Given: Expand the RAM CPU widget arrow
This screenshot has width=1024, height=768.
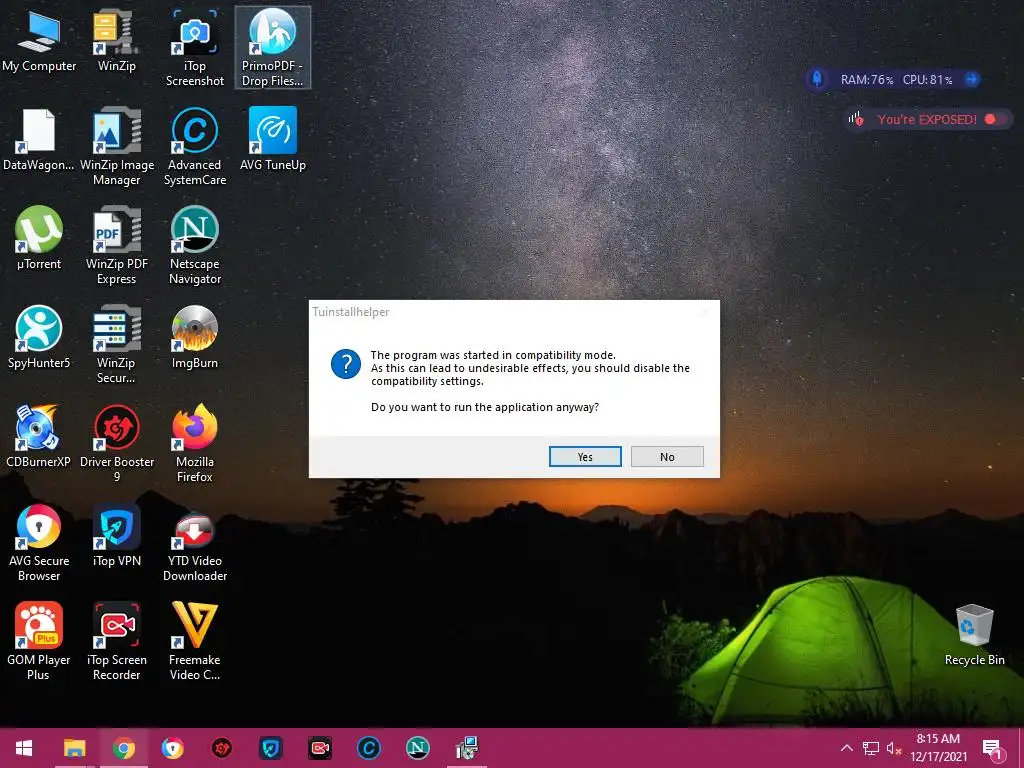Looking at the screenshot, I should (972, 79).
